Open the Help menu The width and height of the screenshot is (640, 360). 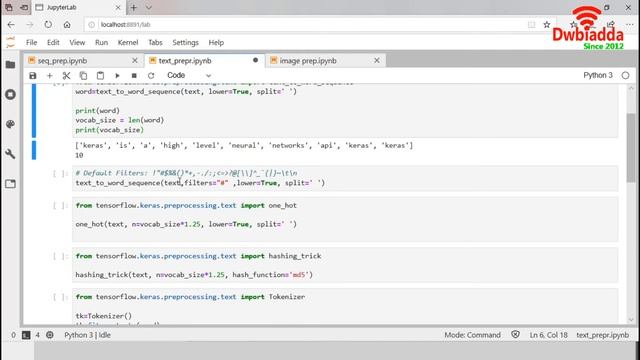click(216, 42)
